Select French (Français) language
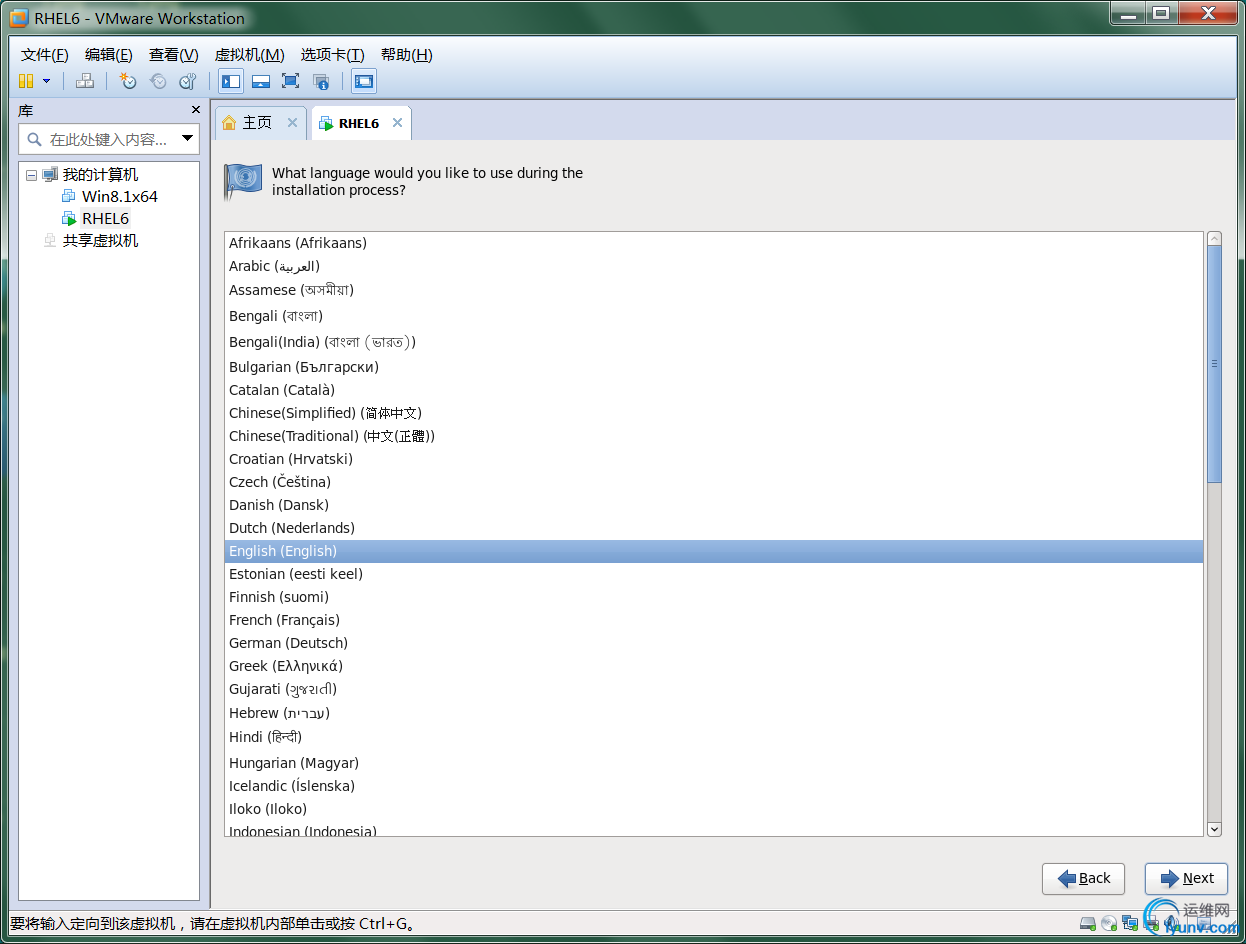1246x944 pixels. [714, 620]
